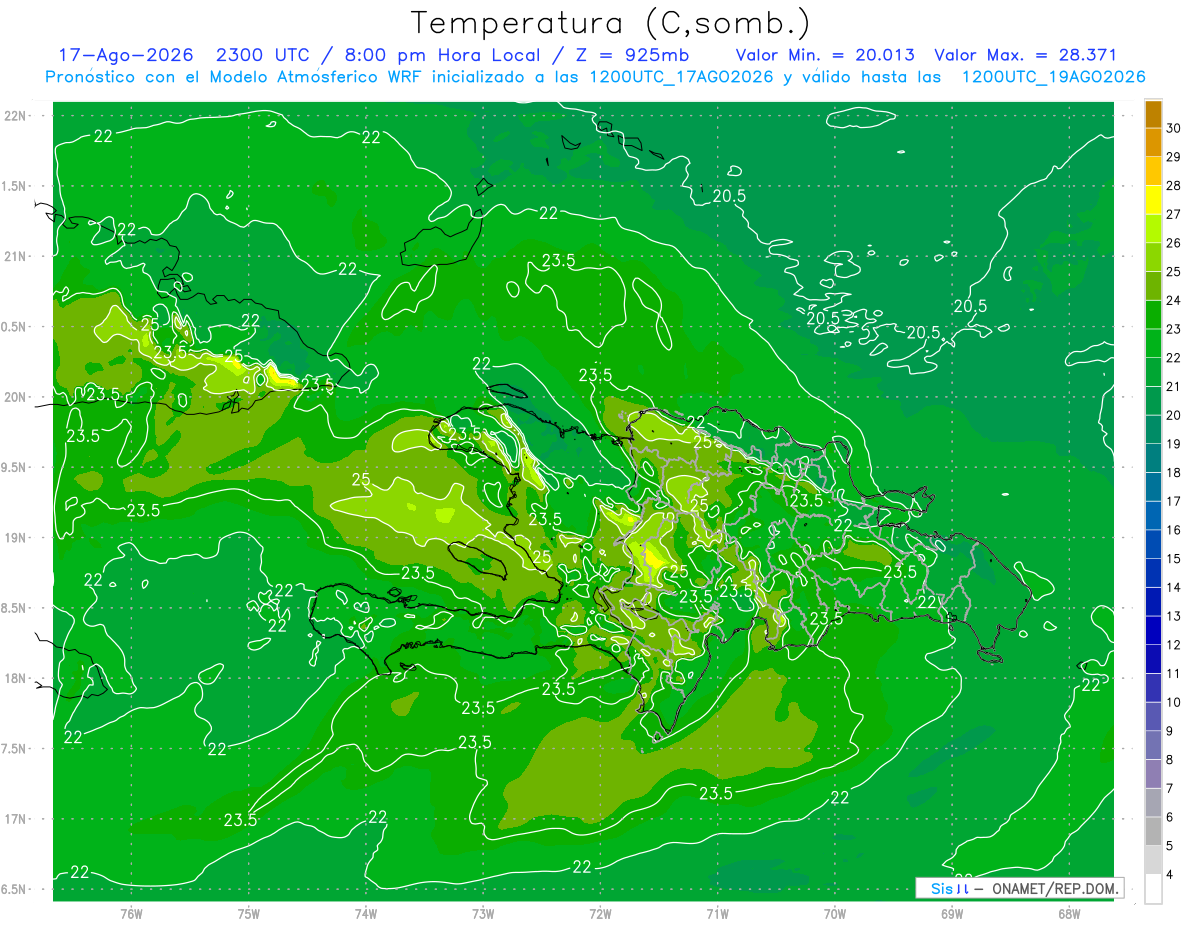Select the '1200UTC_17AGO2026' initialization timestamp

tap(680, 77)
